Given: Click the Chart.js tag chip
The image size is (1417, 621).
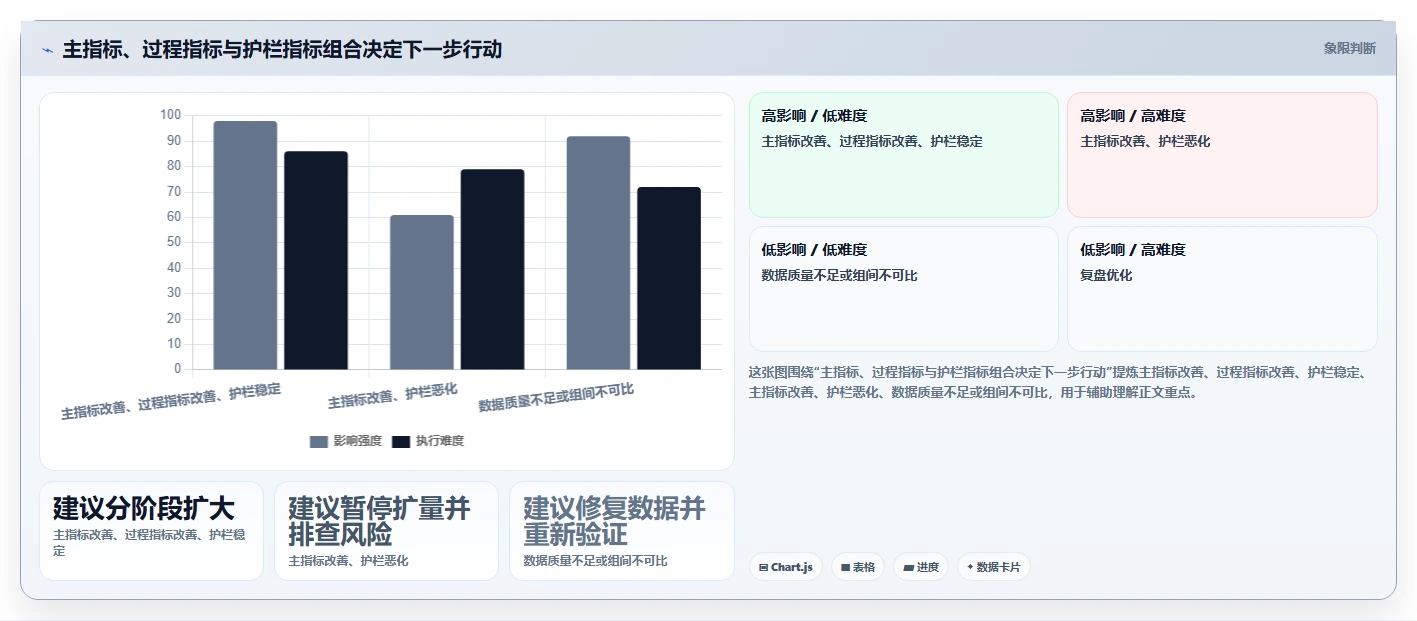Looking at the screenshot, I should tap(786, 567).
